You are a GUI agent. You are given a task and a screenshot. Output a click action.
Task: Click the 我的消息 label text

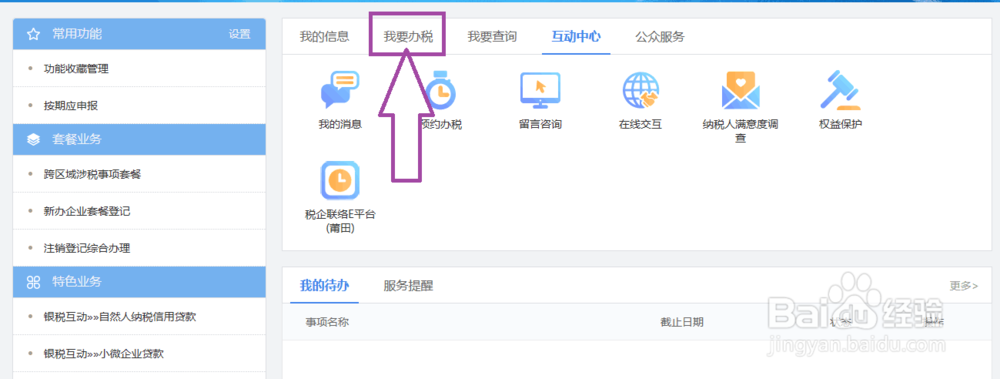(x=340, y=124)
